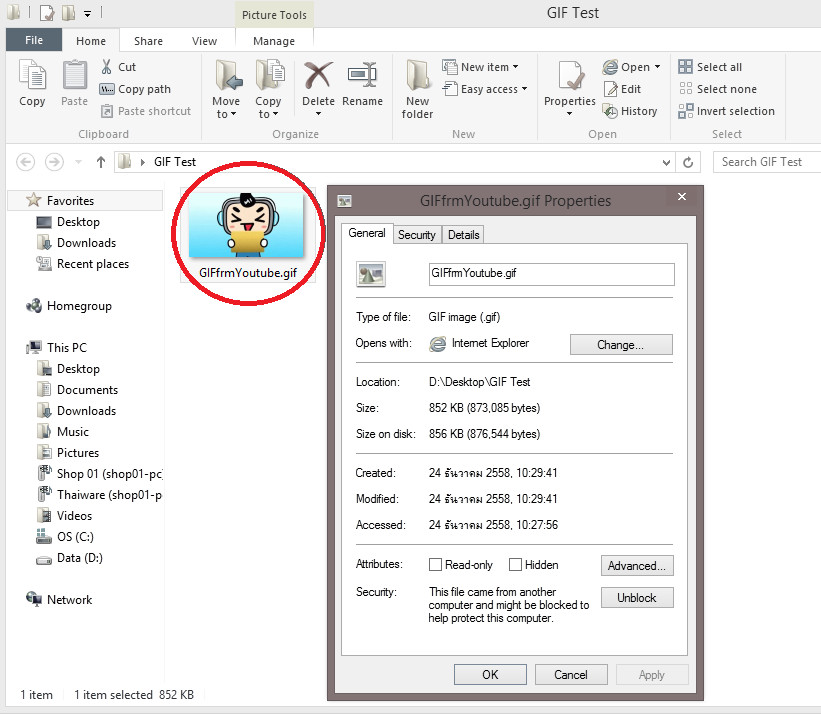Open Quick Access Toolbar customize dropdown

[87, 14]
